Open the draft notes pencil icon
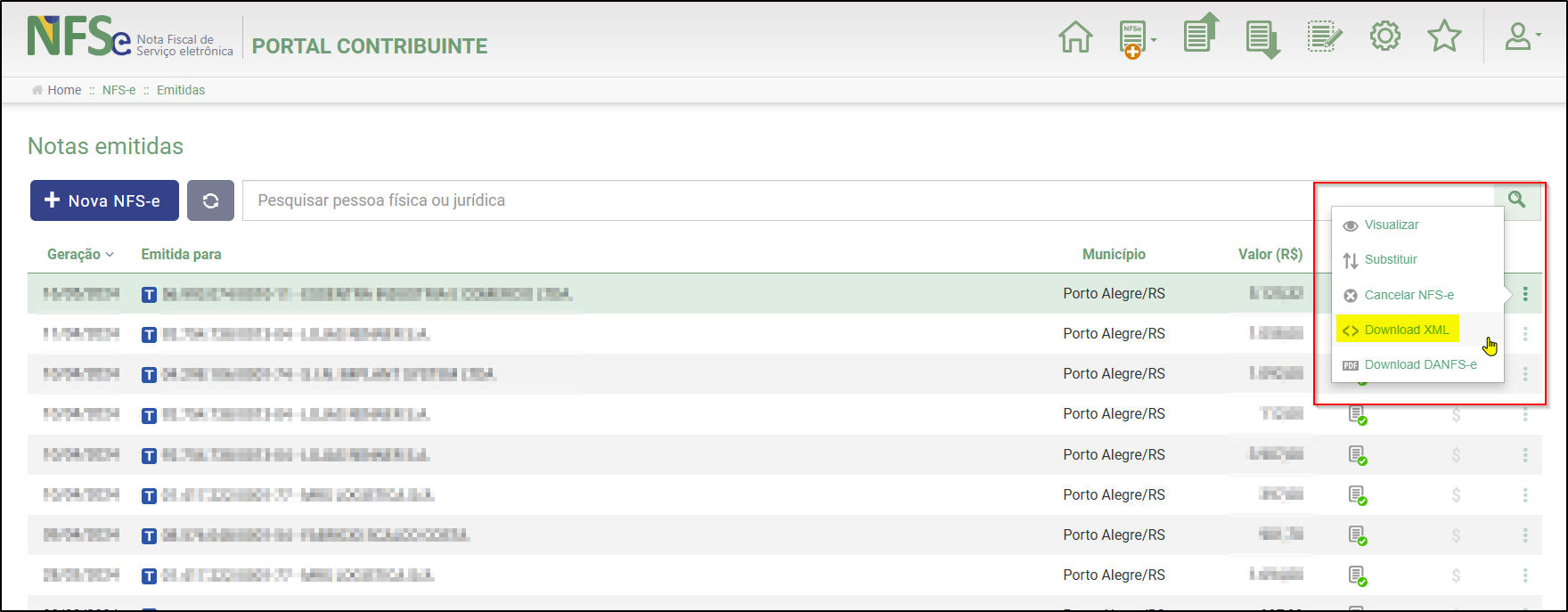The image size is (1568, 612). 1324,37
